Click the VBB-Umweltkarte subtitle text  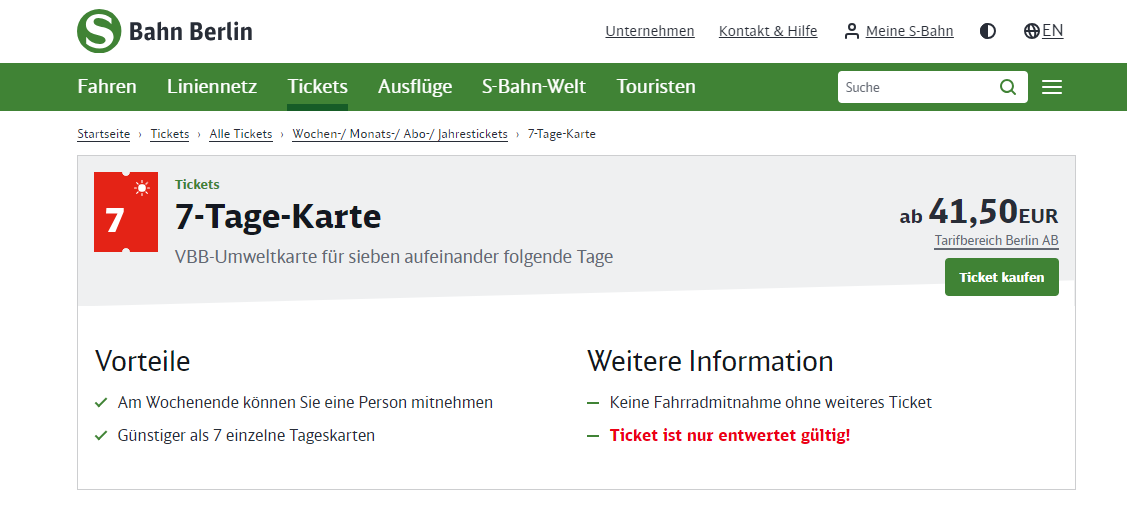coord(394,257)
